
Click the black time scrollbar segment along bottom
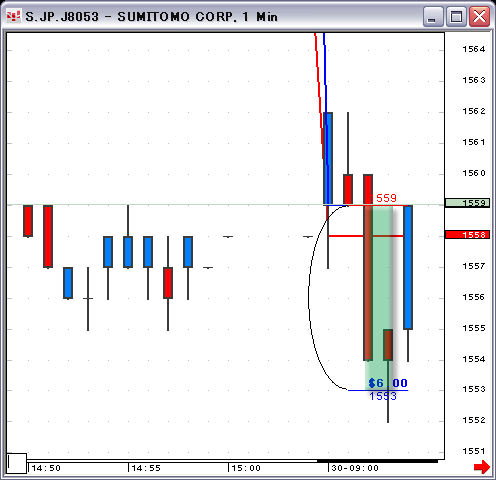pyautogui.click(x=377, y=461)
